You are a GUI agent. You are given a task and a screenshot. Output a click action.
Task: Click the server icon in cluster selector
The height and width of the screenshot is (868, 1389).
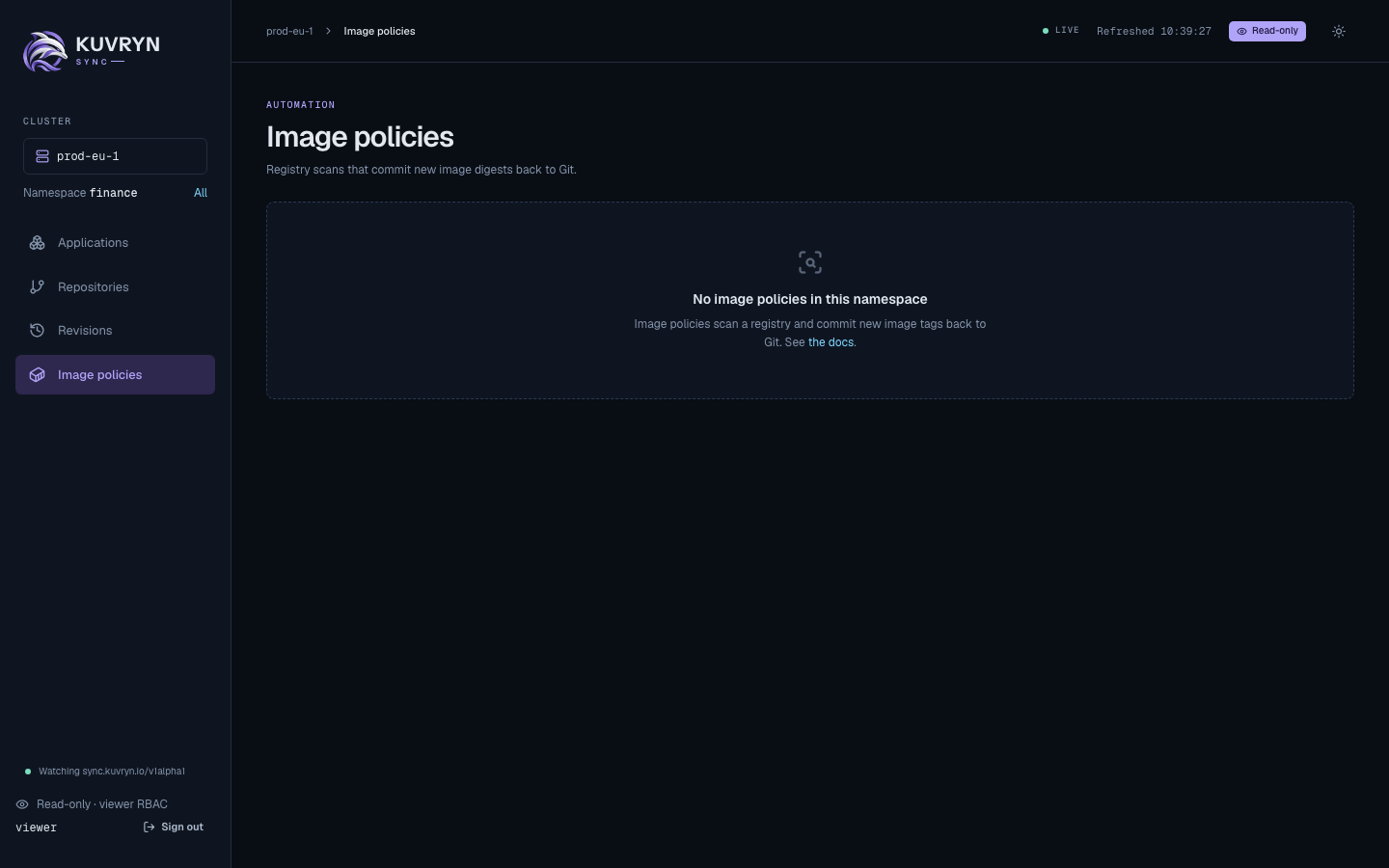coord(42,156)
